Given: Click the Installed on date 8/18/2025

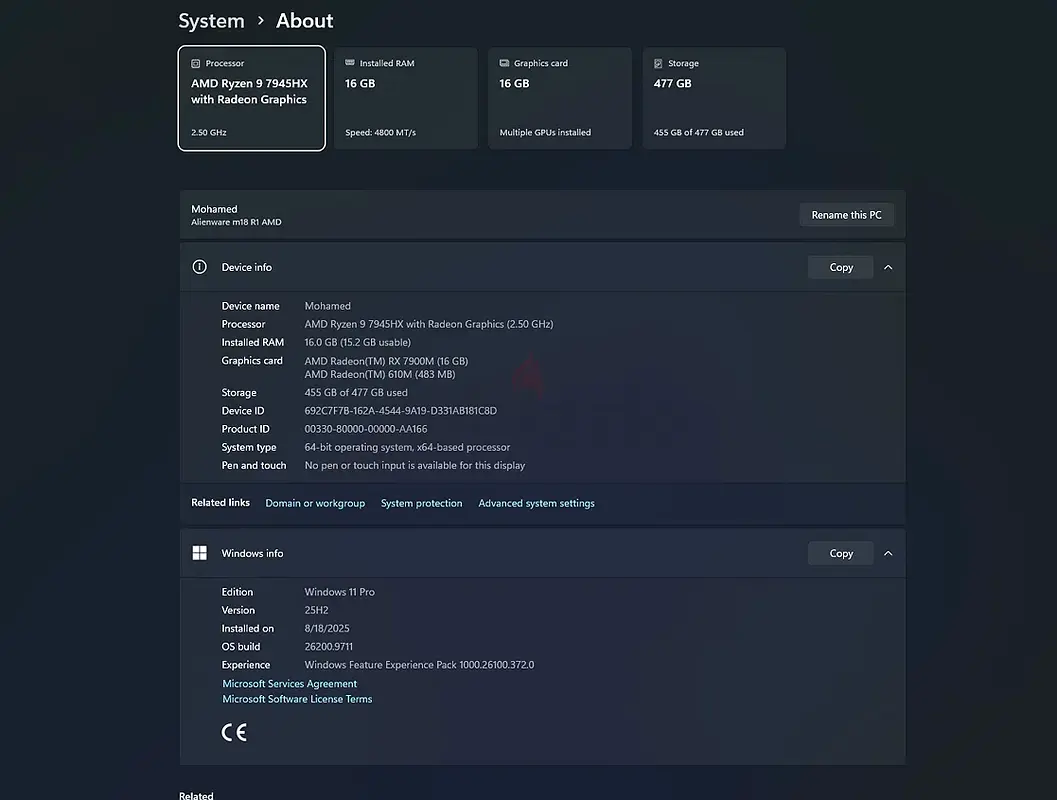Looking at the screenshot, I should (327, 628).
